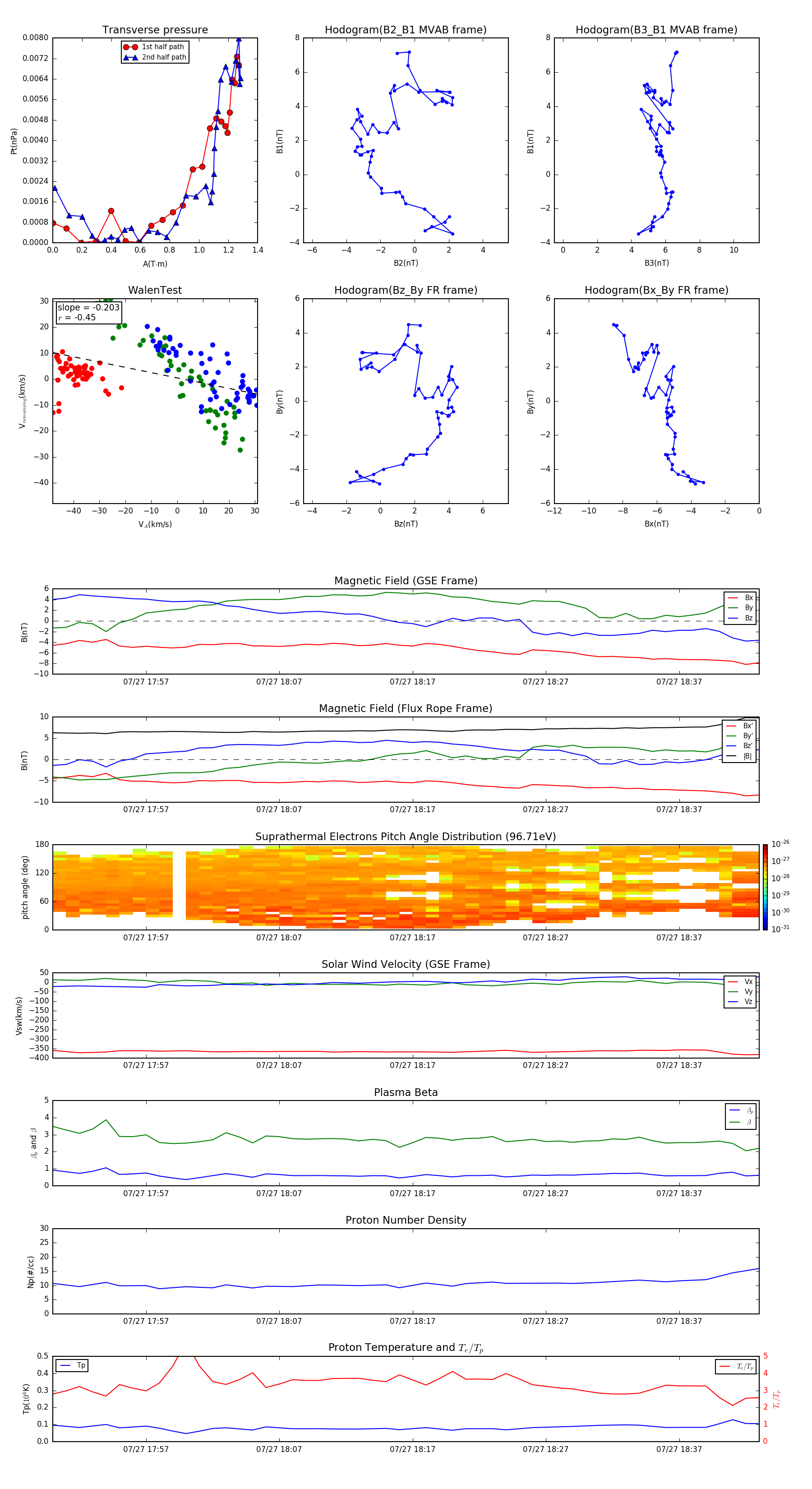Click '07/27 17:57' tick under GSE Magnetic Field plot
812x1489 pixels.
pos(146,682)
